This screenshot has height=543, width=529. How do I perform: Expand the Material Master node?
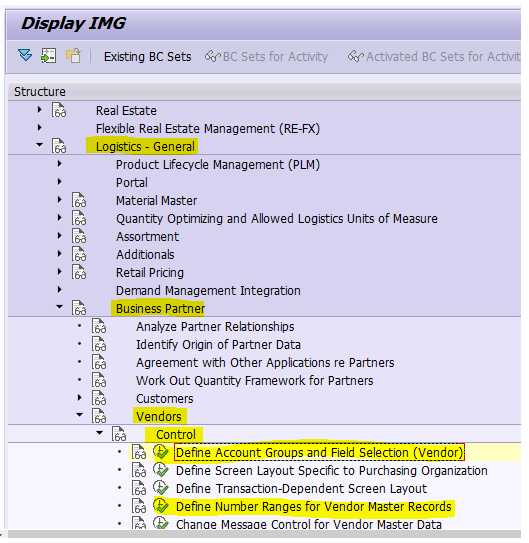[60, 199]
